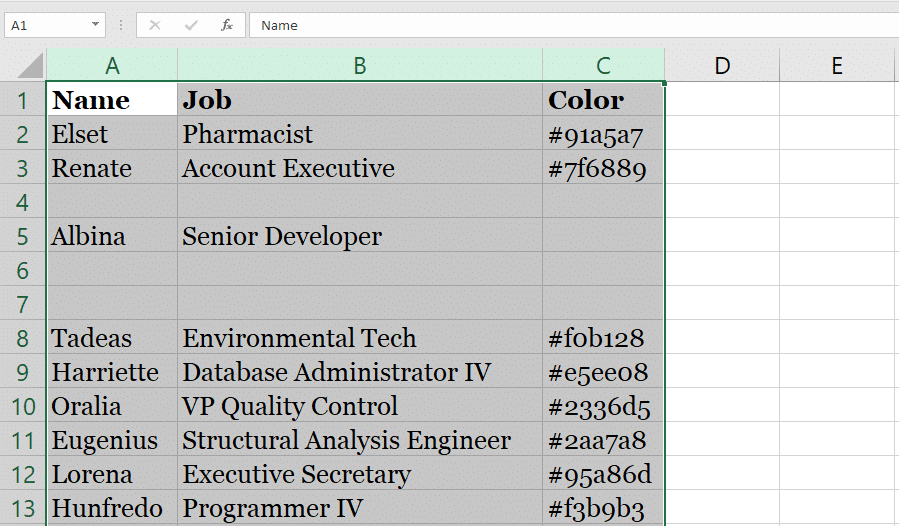Select column E header
The height and width of the screenshot is (526, 899).
837,65
